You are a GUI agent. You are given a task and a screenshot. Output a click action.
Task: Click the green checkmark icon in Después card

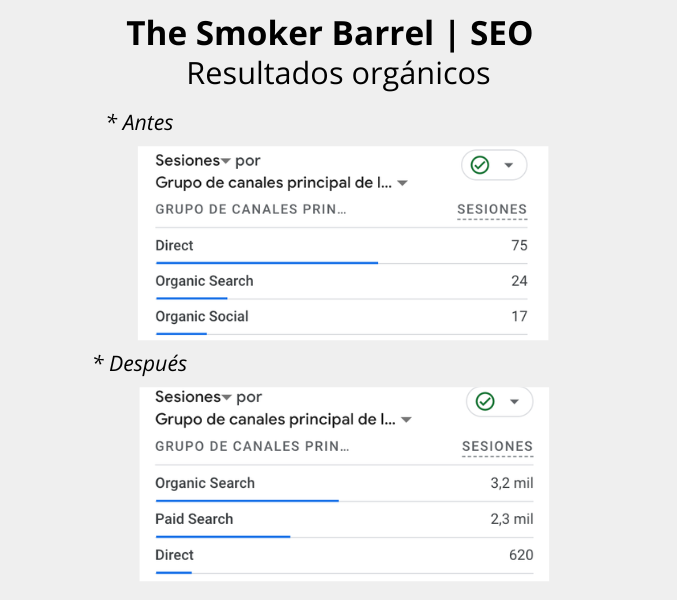click(485, 401)
